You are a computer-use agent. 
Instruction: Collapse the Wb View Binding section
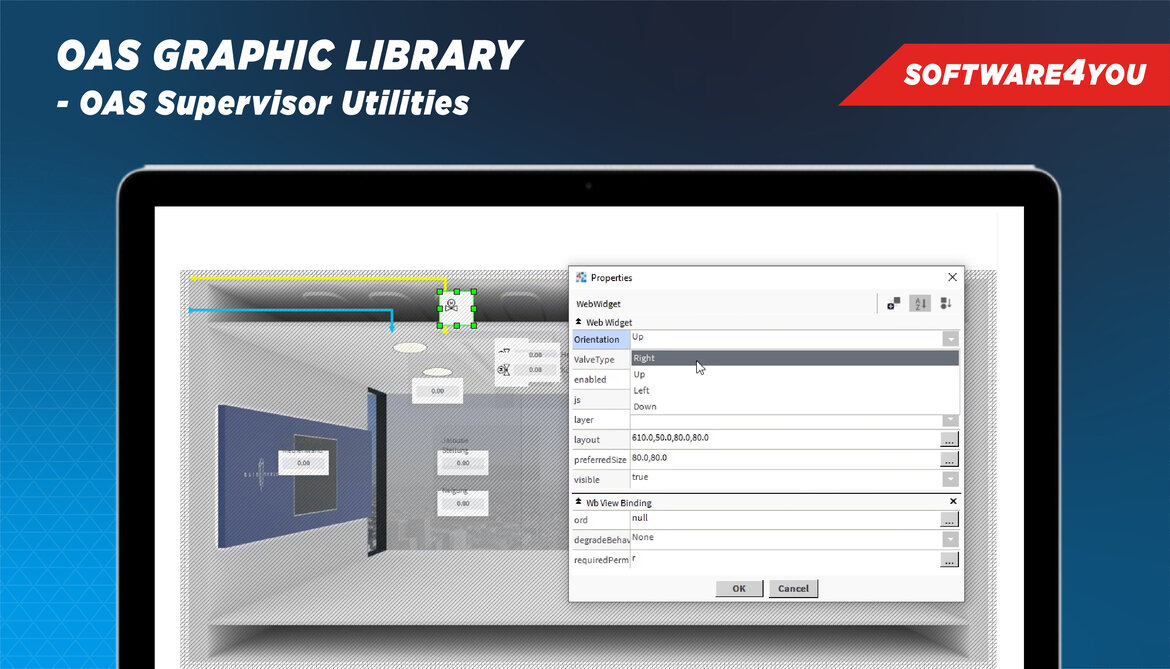[x=578, y=502]
